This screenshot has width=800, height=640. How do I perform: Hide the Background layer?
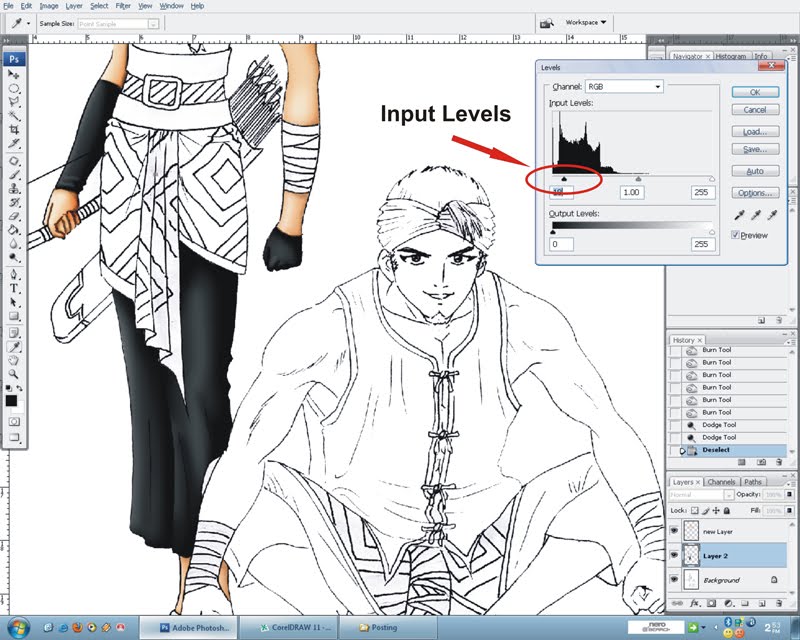tap(675, 579)
